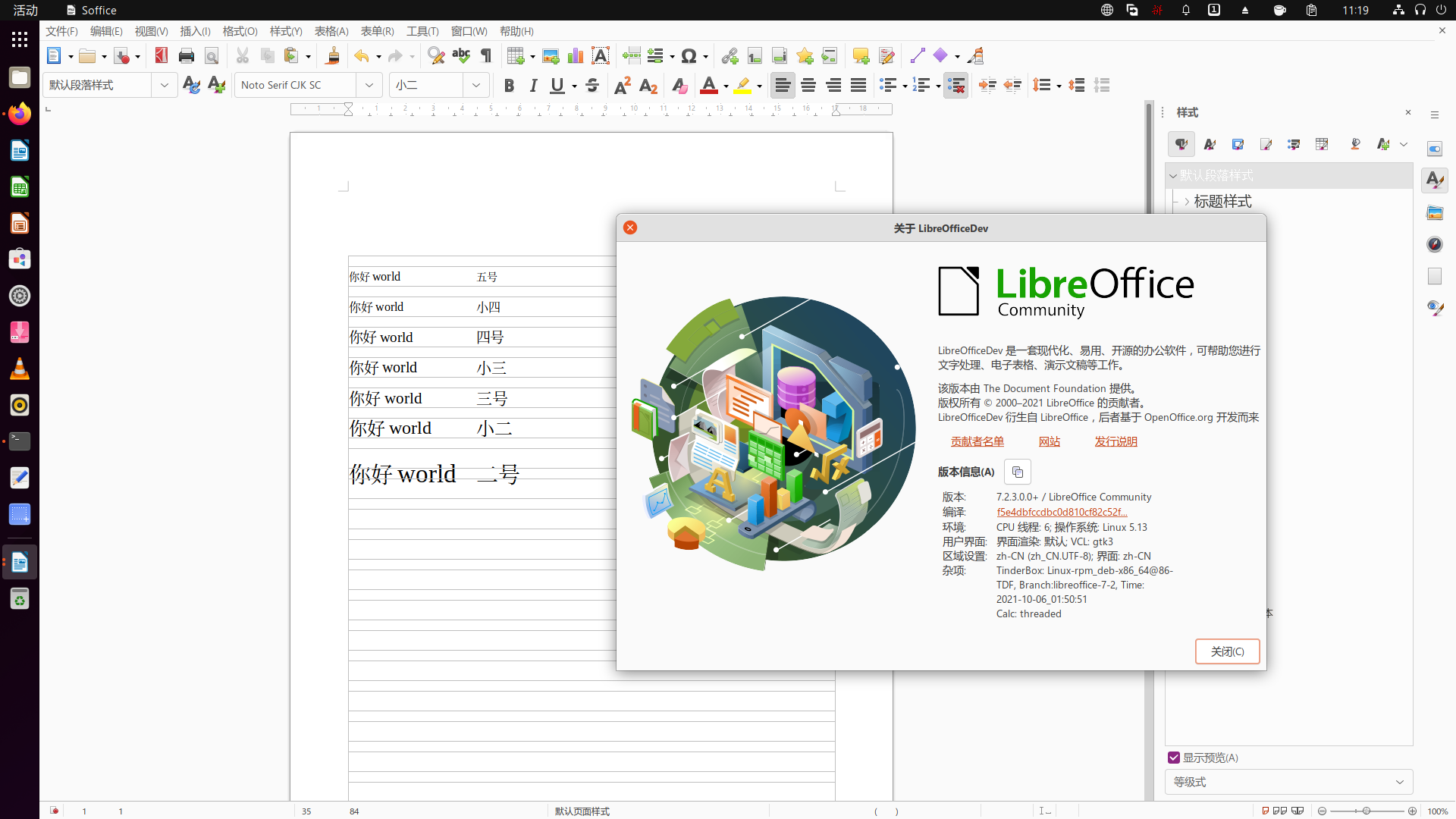Open the Noto Serif CJK SC font dropdown

point(369,85)
